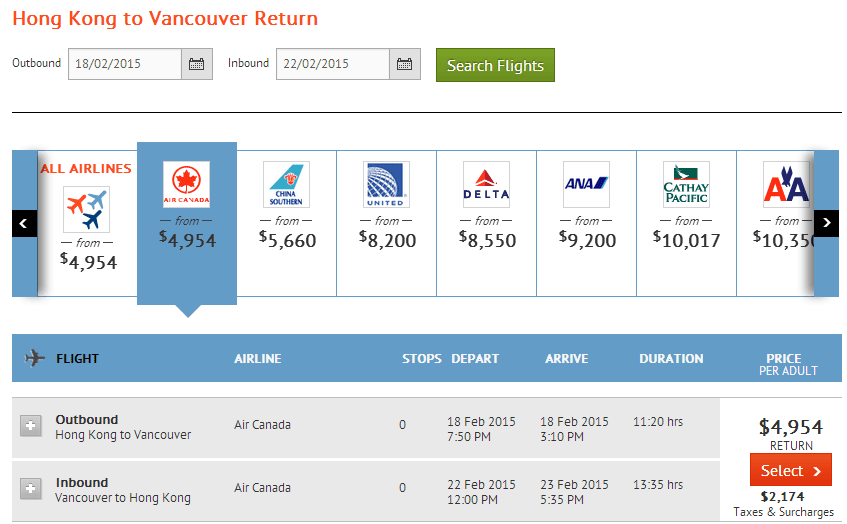Viewport: 847px width, 524px height.
Task: Expand the Inbound flight details
Action: pyautogui.click(x=31, y=489)
